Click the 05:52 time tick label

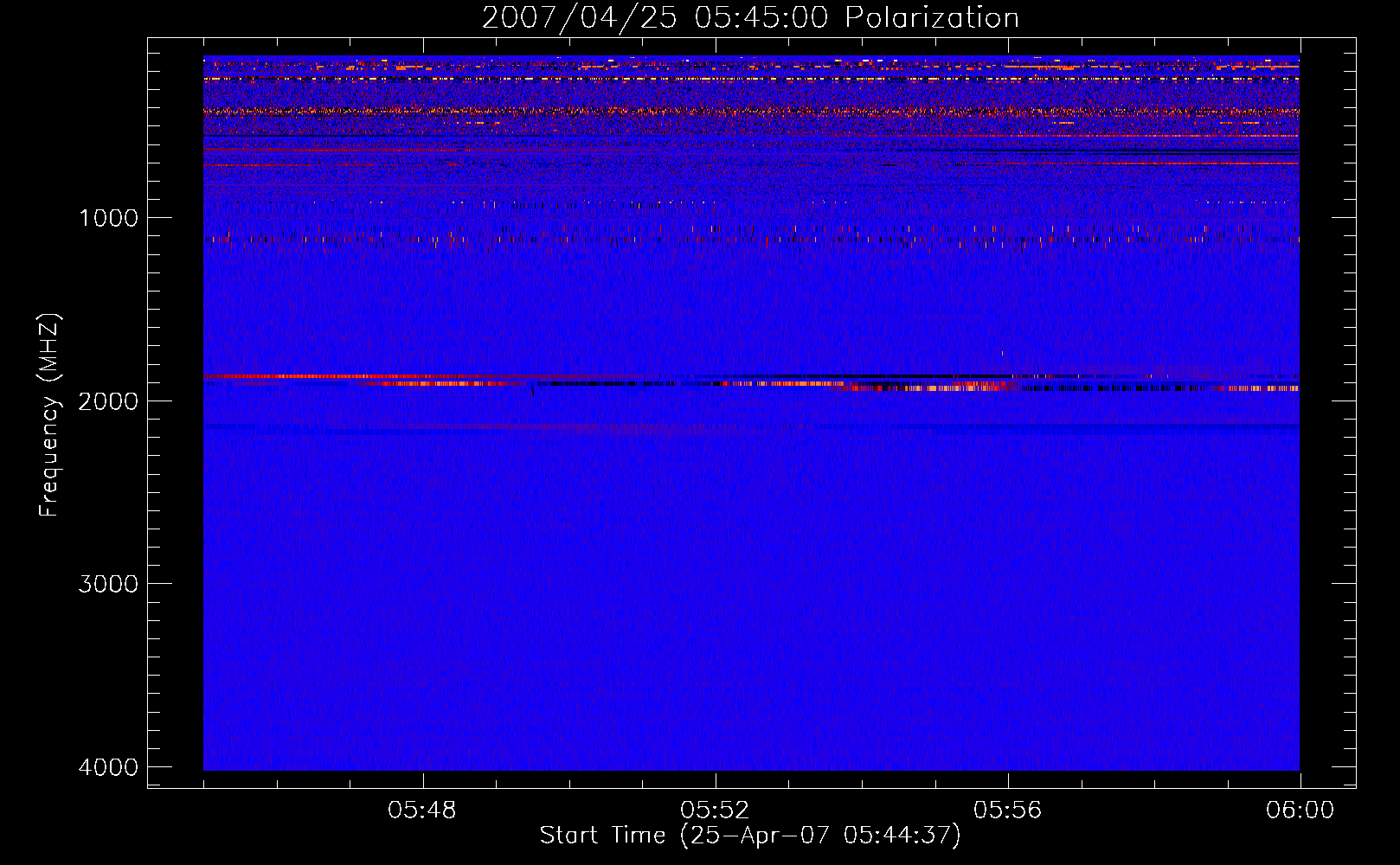[x=715, y=811]
